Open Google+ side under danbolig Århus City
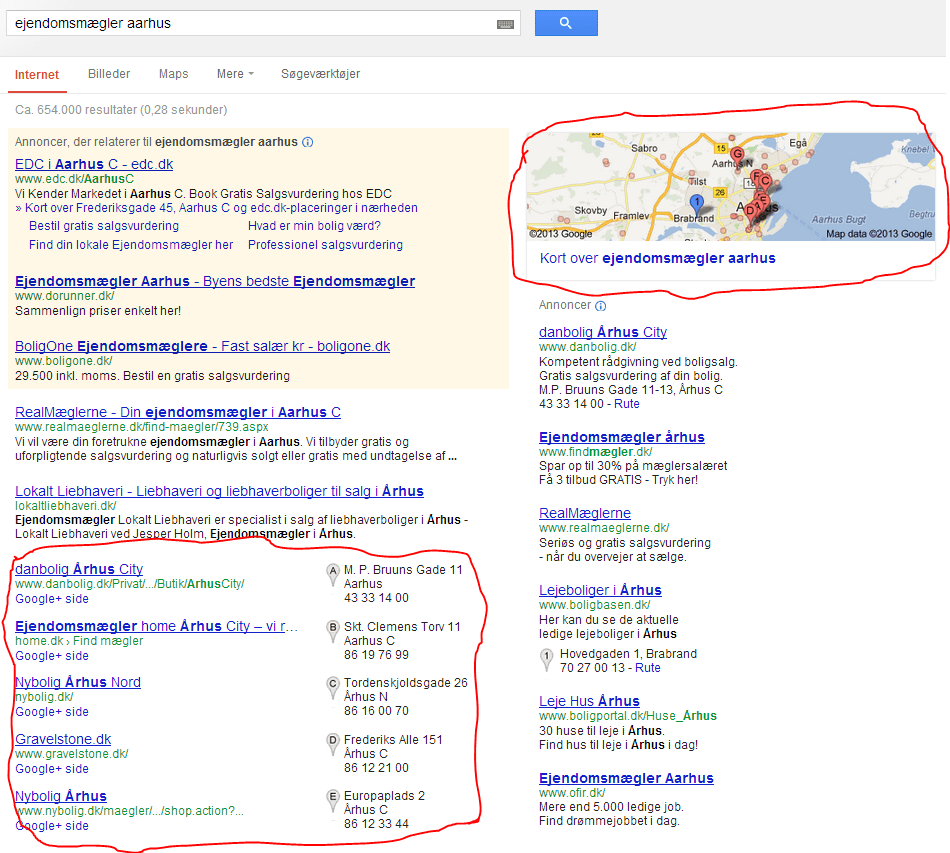 coord(52,599)
